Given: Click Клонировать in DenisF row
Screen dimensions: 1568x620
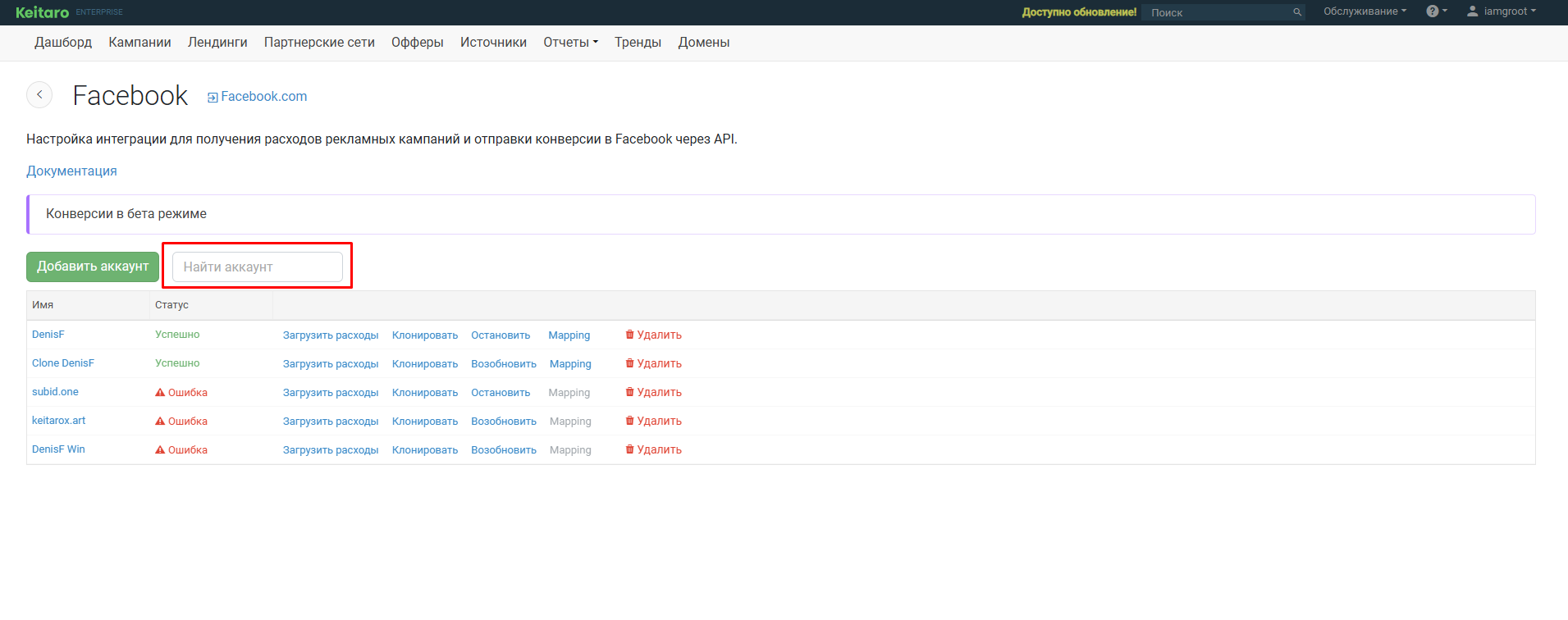Looking at the screenshot, I should tap(425, 335).
